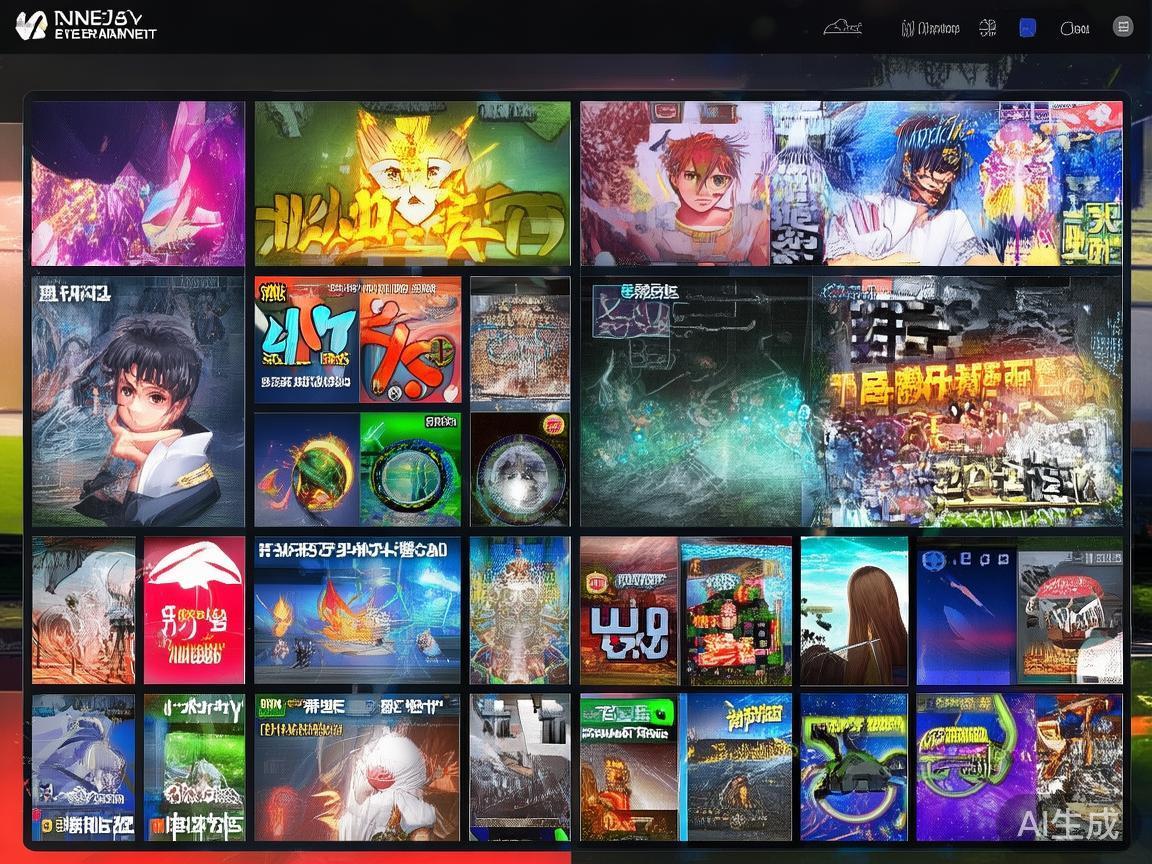Open the dark-haired anime boy tile
This screenshot has height=864, width=1152.
coord(138,401)
